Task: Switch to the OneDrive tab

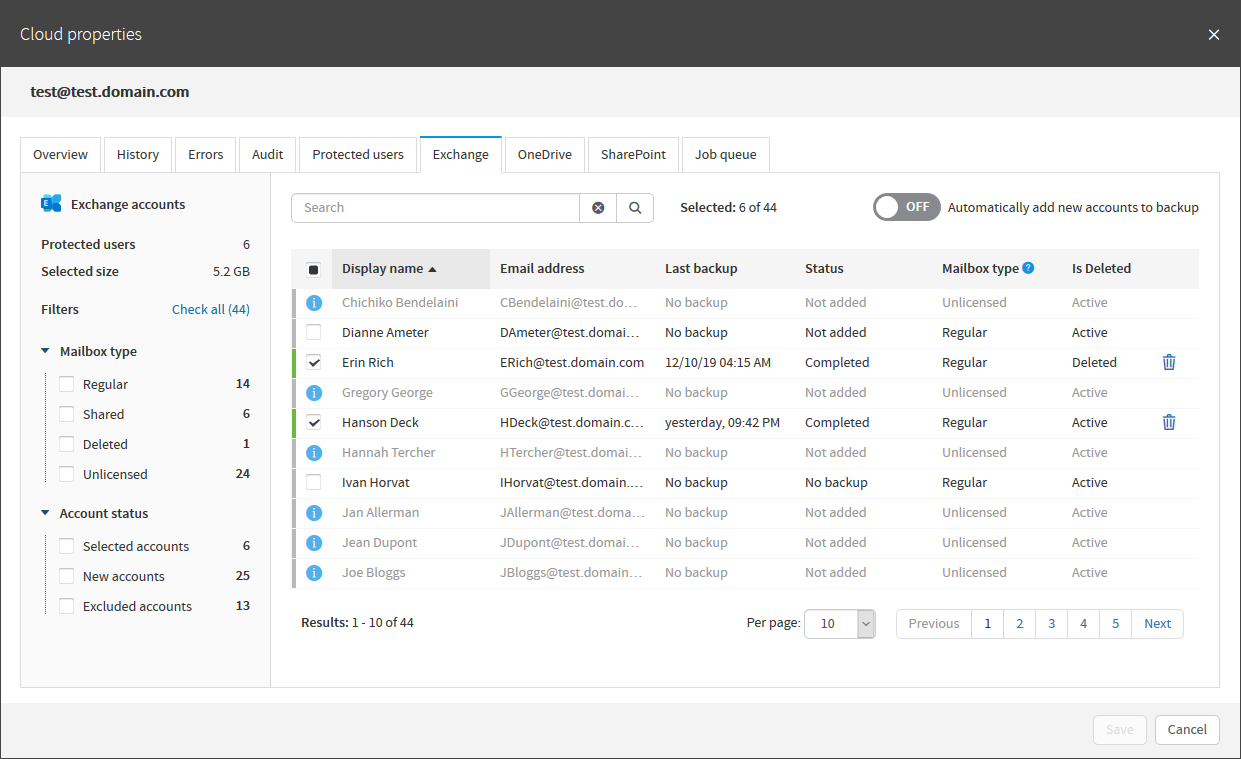Action: 545,155
